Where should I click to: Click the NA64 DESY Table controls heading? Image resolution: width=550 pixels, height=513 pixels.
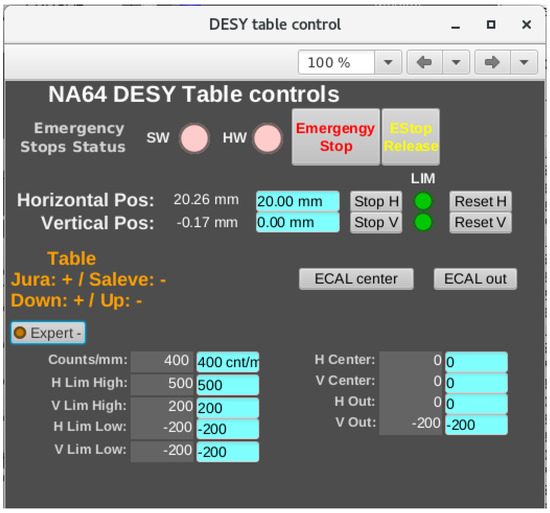click(194, 94)
